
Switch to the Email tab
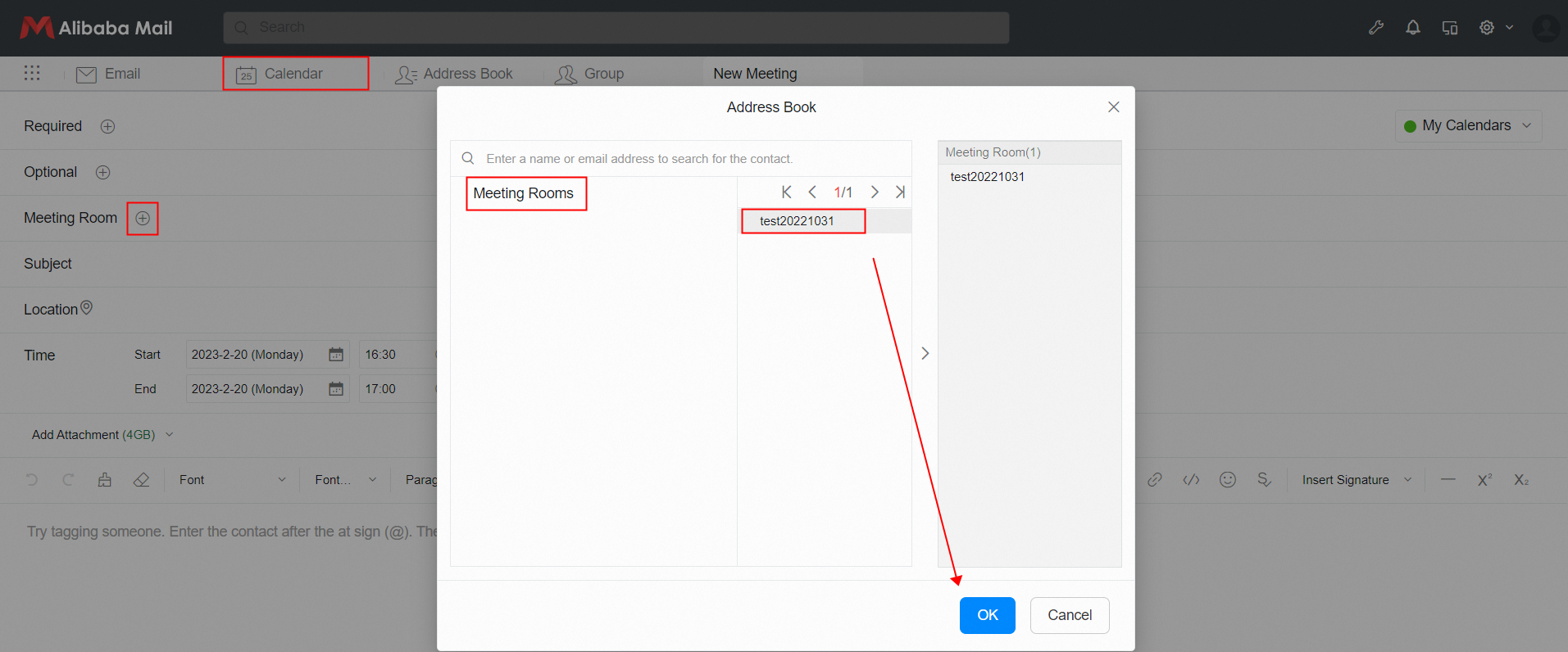coord(108,74)
